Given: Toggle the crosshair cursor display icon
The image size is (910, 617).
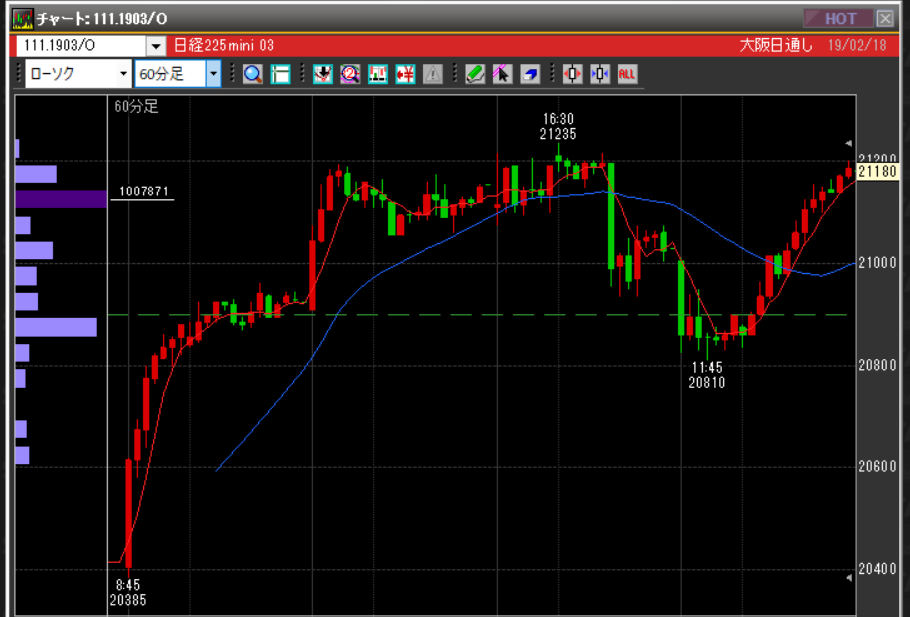Looking at the screenshot, I should [x=280, y=74].
